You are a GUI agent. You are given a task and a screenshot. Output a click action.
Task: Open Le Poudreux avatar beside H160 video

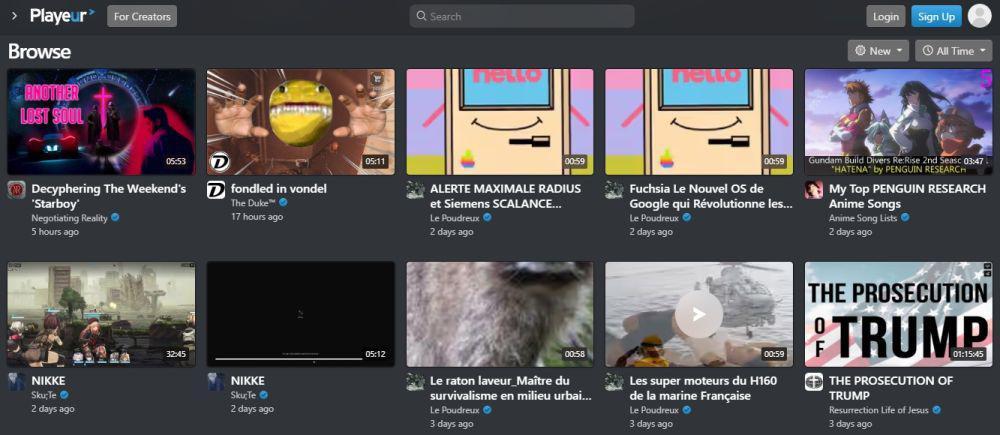614,381
